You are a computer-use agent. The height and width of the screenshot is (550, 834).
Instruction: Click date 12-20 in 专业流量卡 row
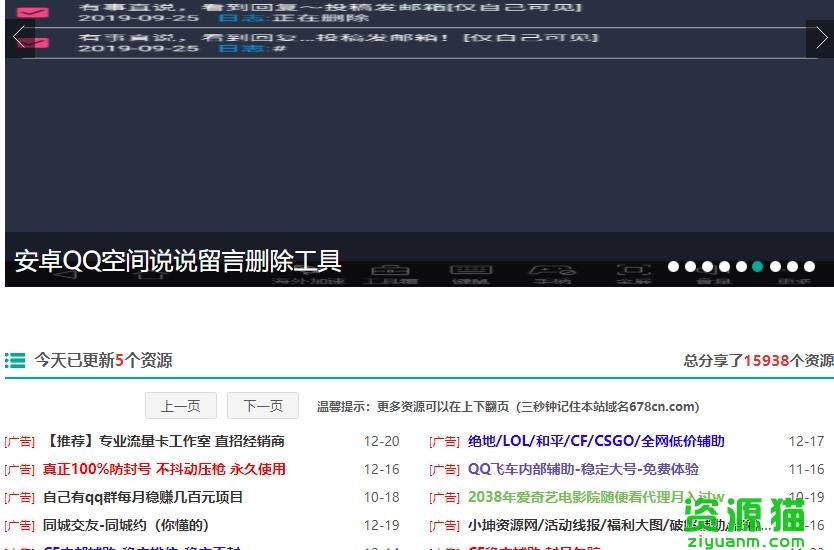(381, 441)
